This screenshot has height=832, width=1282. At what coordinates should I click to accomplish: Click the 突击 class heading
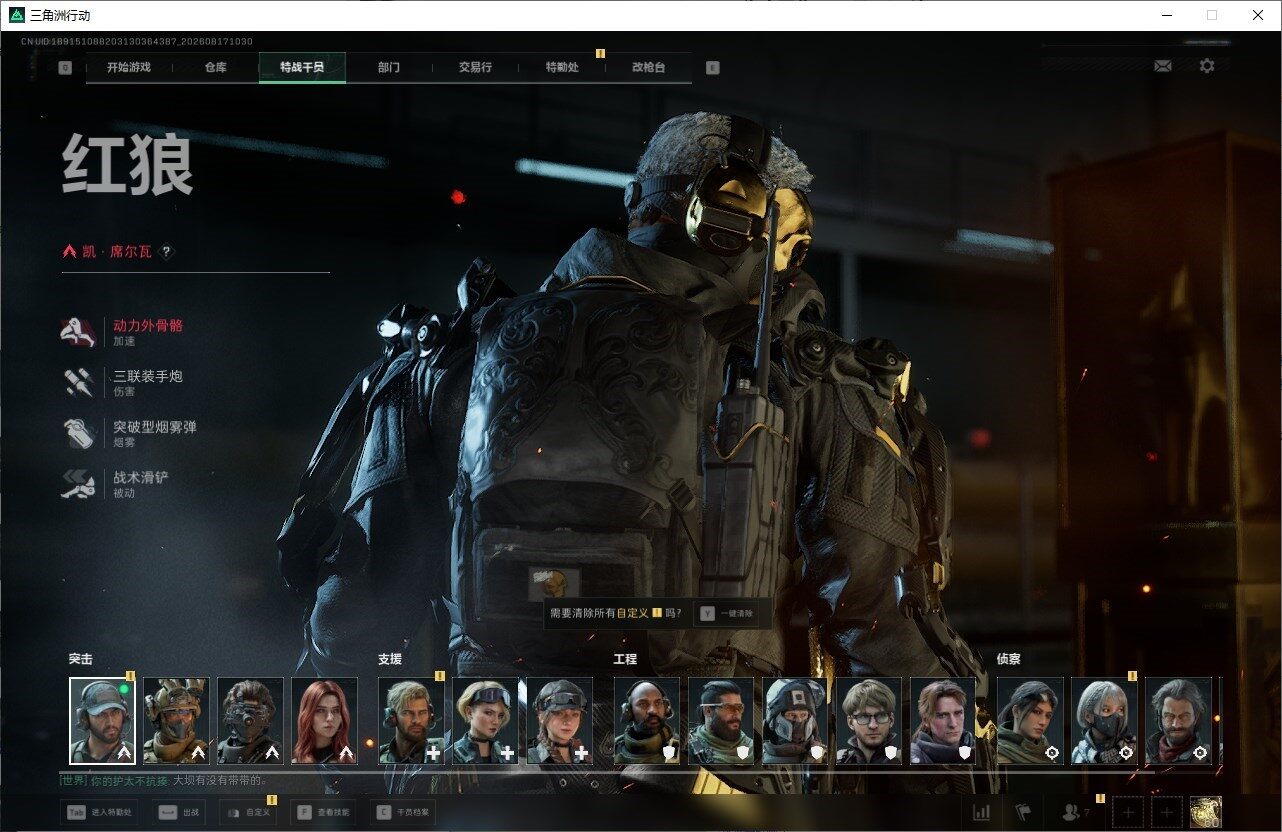click(x=80, y=659)
